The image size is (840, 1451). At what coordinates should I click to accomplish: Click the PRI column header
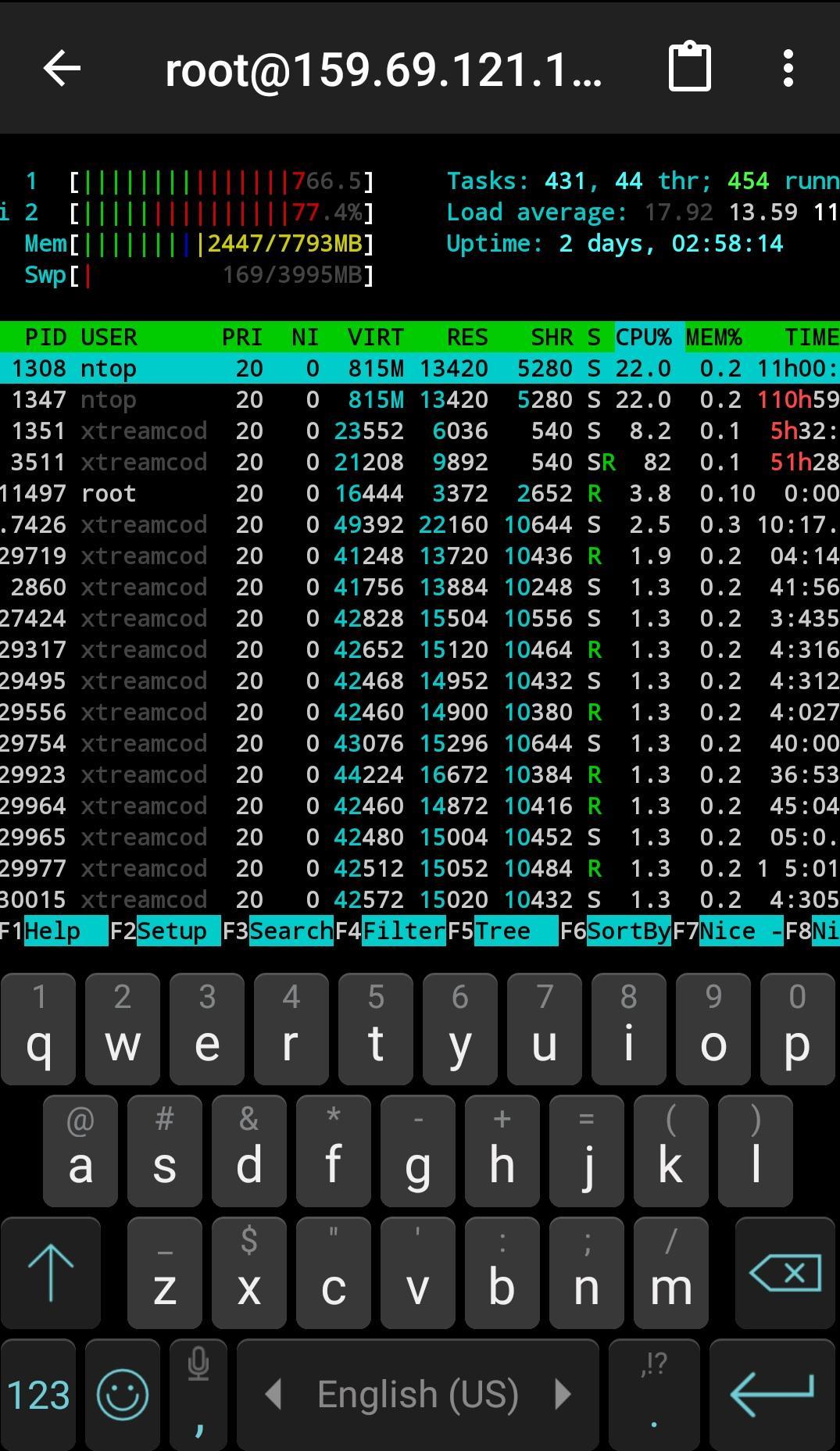(x=242, y=337)
